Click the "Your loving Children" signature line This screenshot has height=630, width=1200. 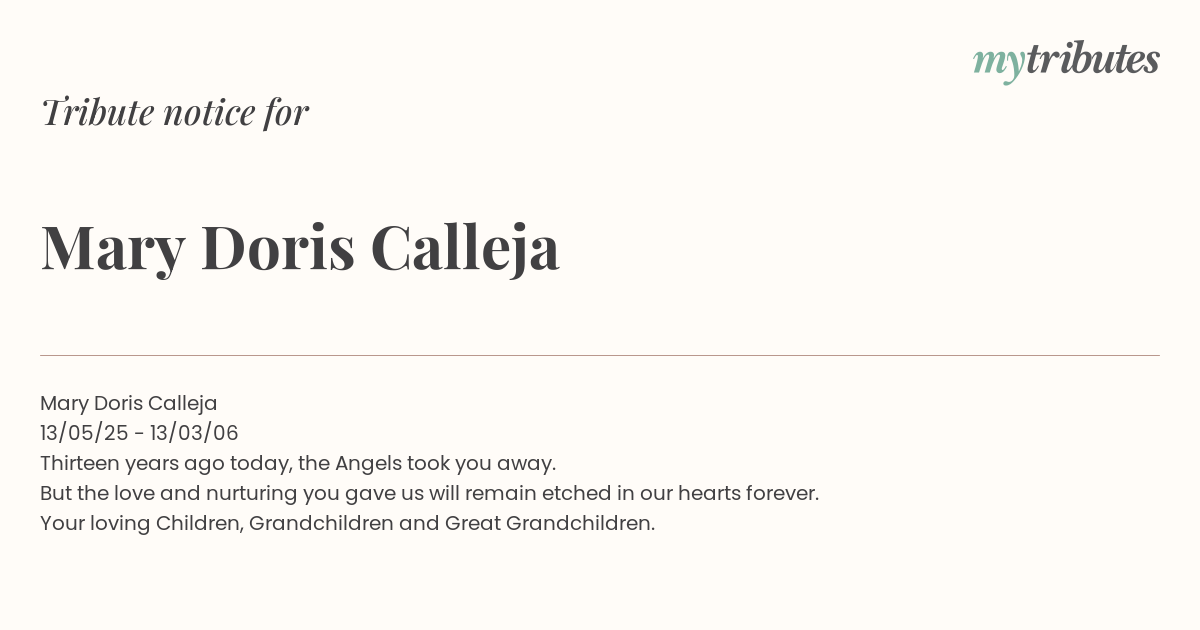tap(348, 523)
